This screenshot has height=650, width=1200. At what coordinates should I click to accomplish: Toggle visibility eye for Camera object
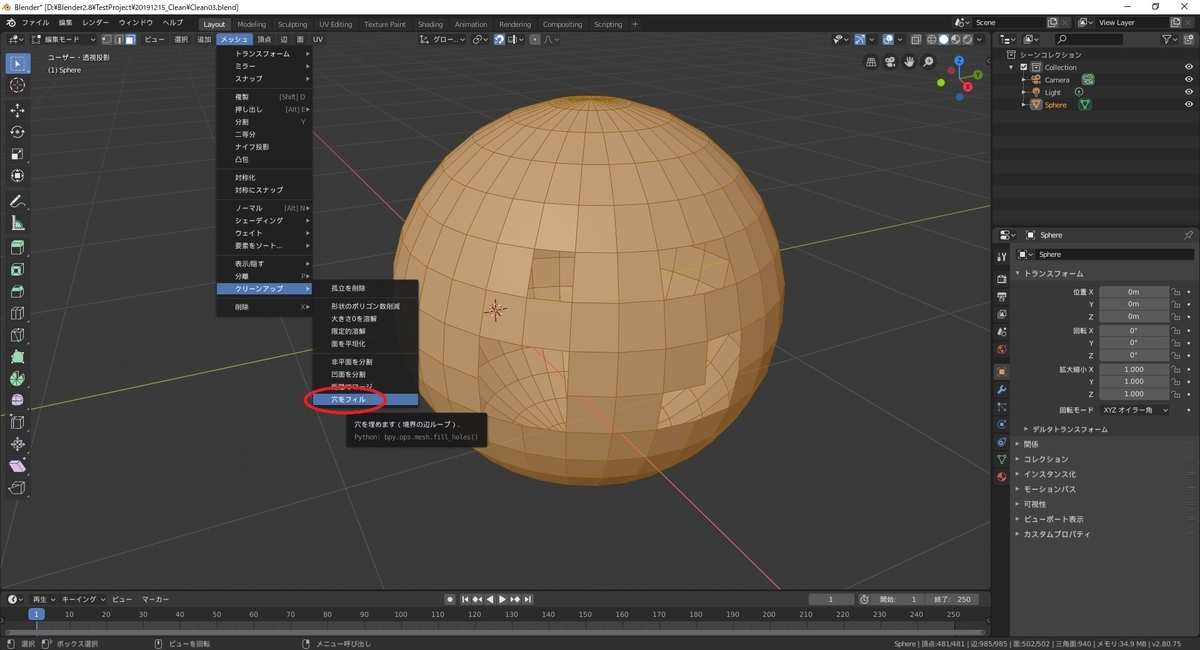coord(1189,80)
